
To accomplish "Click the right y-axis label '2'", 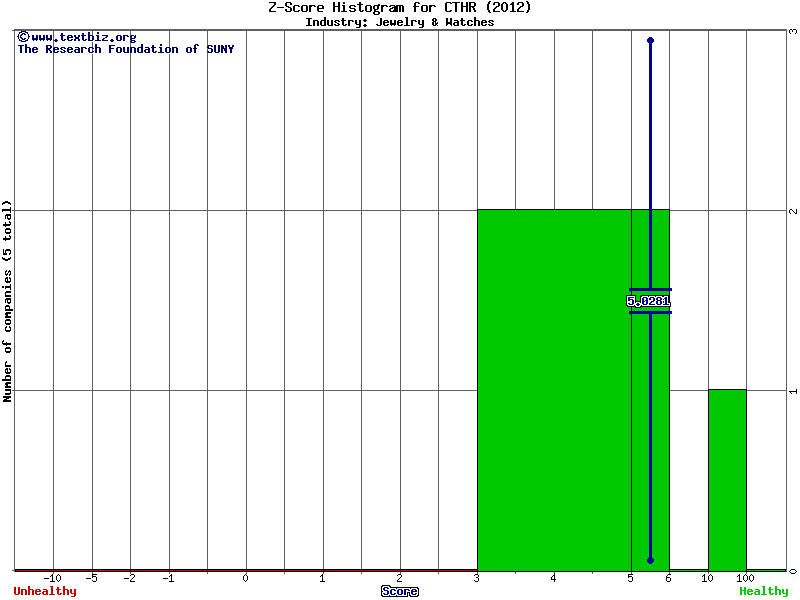I will (793, 211).
